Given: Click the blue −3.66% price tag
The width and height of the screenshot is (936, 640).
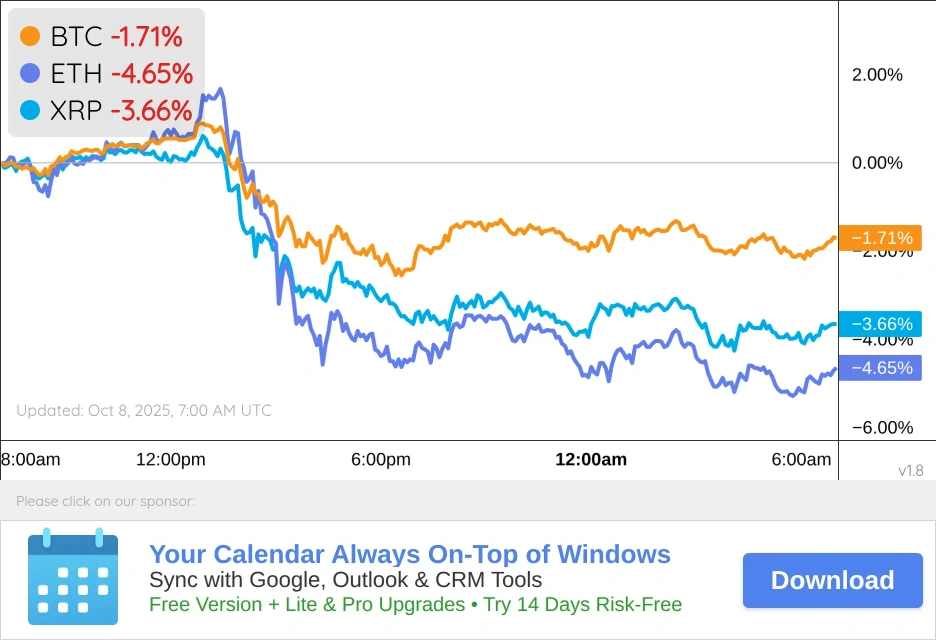Looking at the screenshot, I should point(881,324).
